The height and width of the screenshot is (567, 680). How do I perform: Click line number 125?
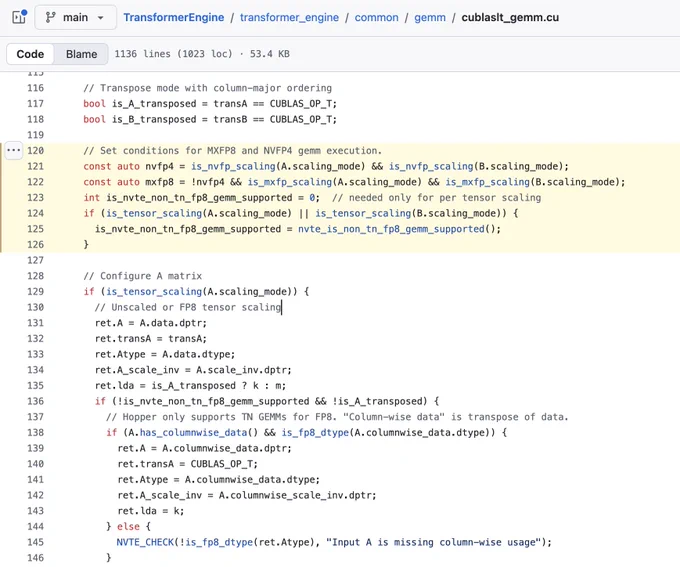[x=36, y=229]
